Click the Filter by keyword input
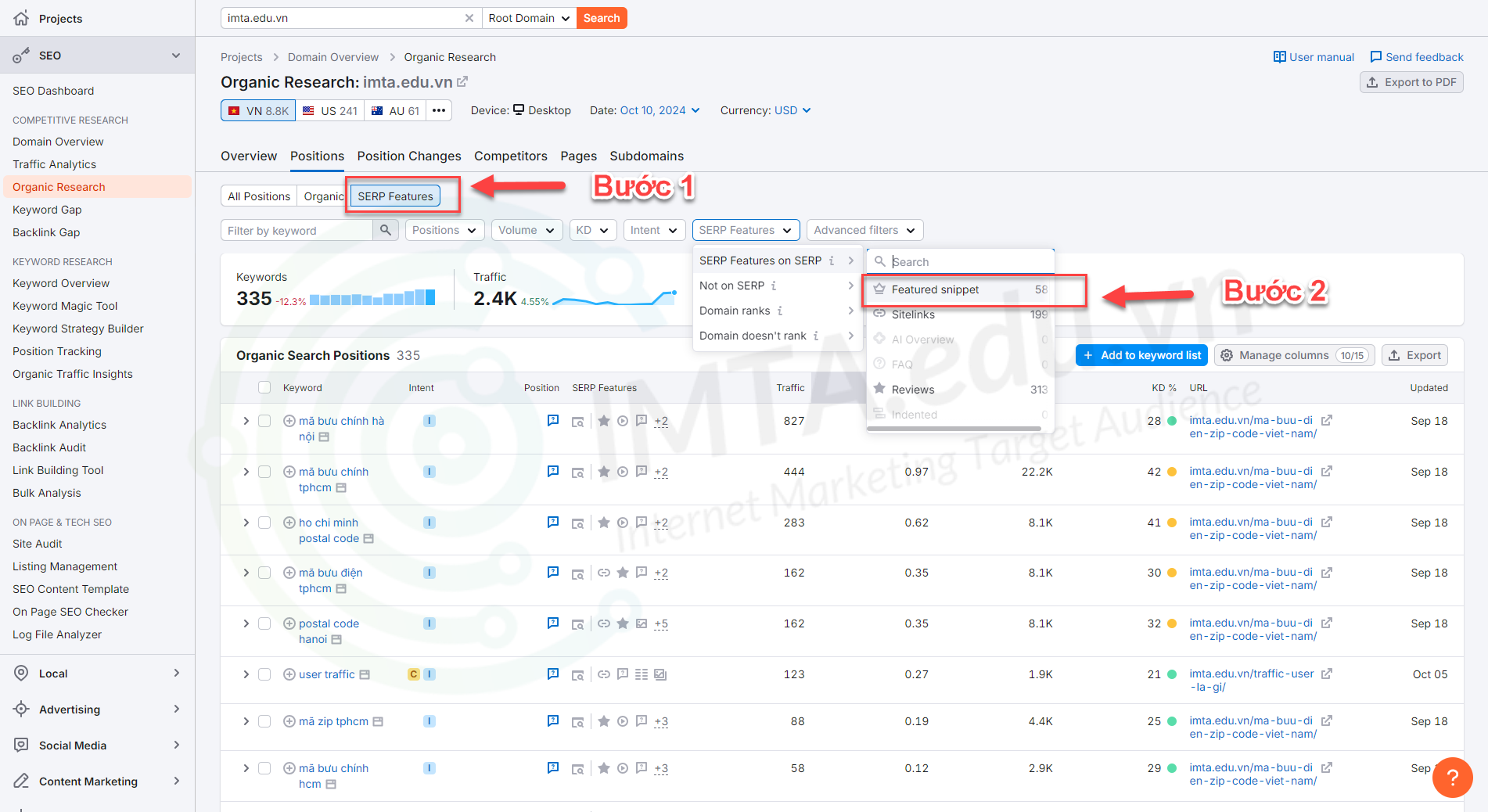Image resolution: width=1488 pixels, height=812 pixels. [x=297, y=230]
